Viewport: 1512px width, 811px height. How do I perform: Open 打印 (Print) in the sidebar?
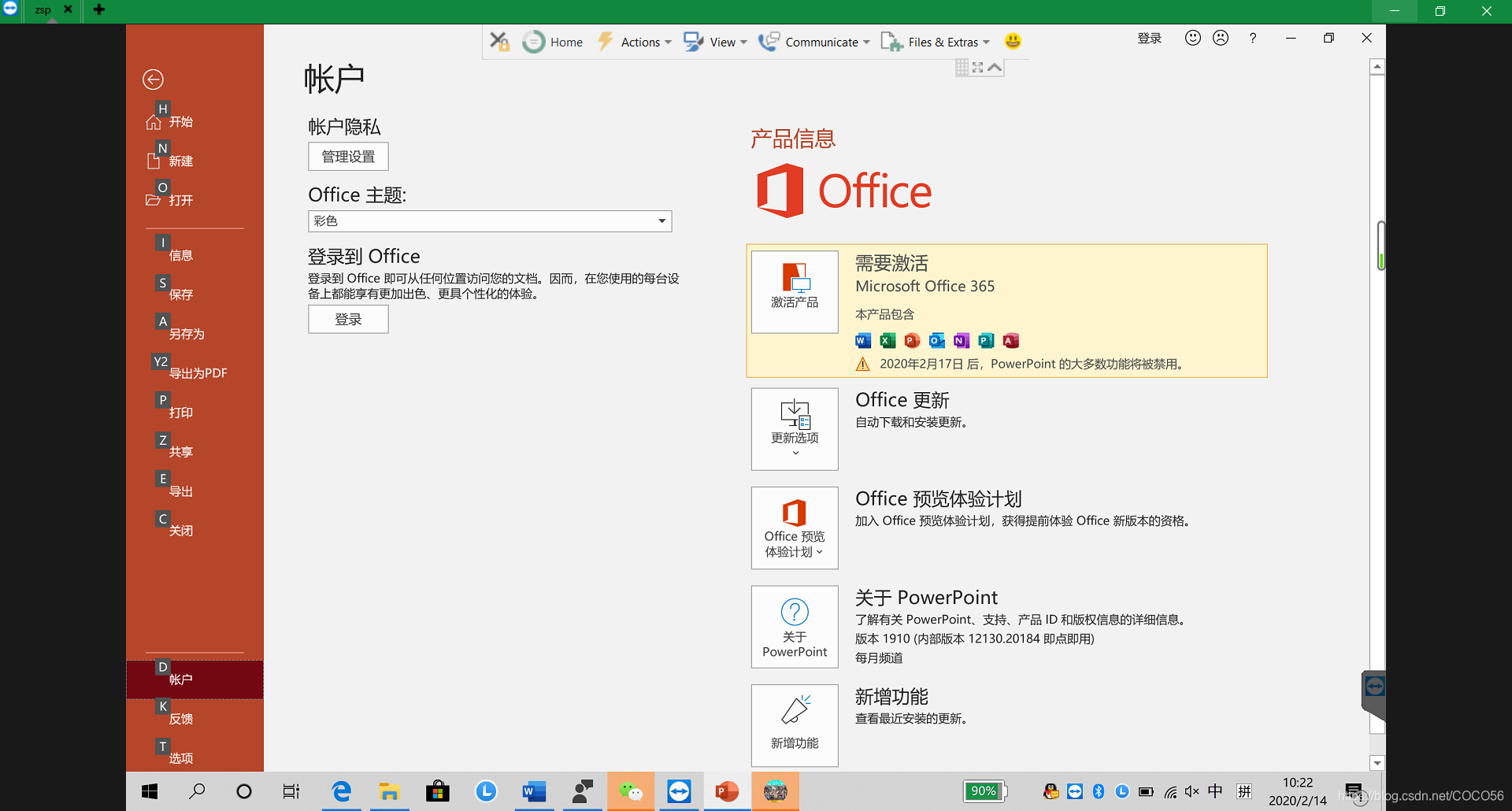pos(180,413)
